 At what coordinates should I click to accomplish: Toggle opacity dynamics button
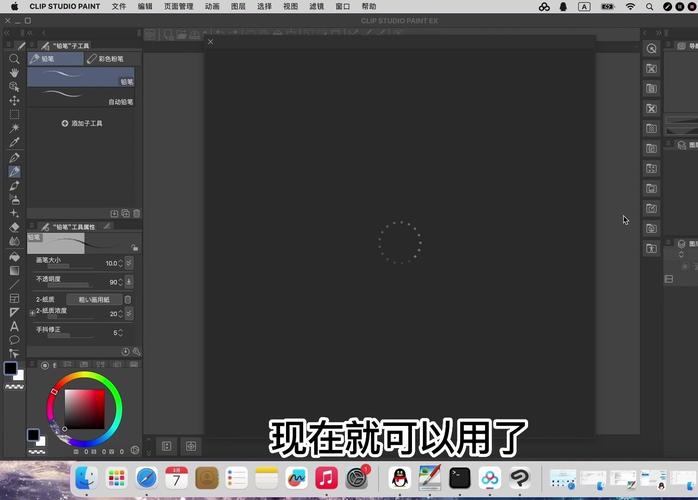coord(129,281)
